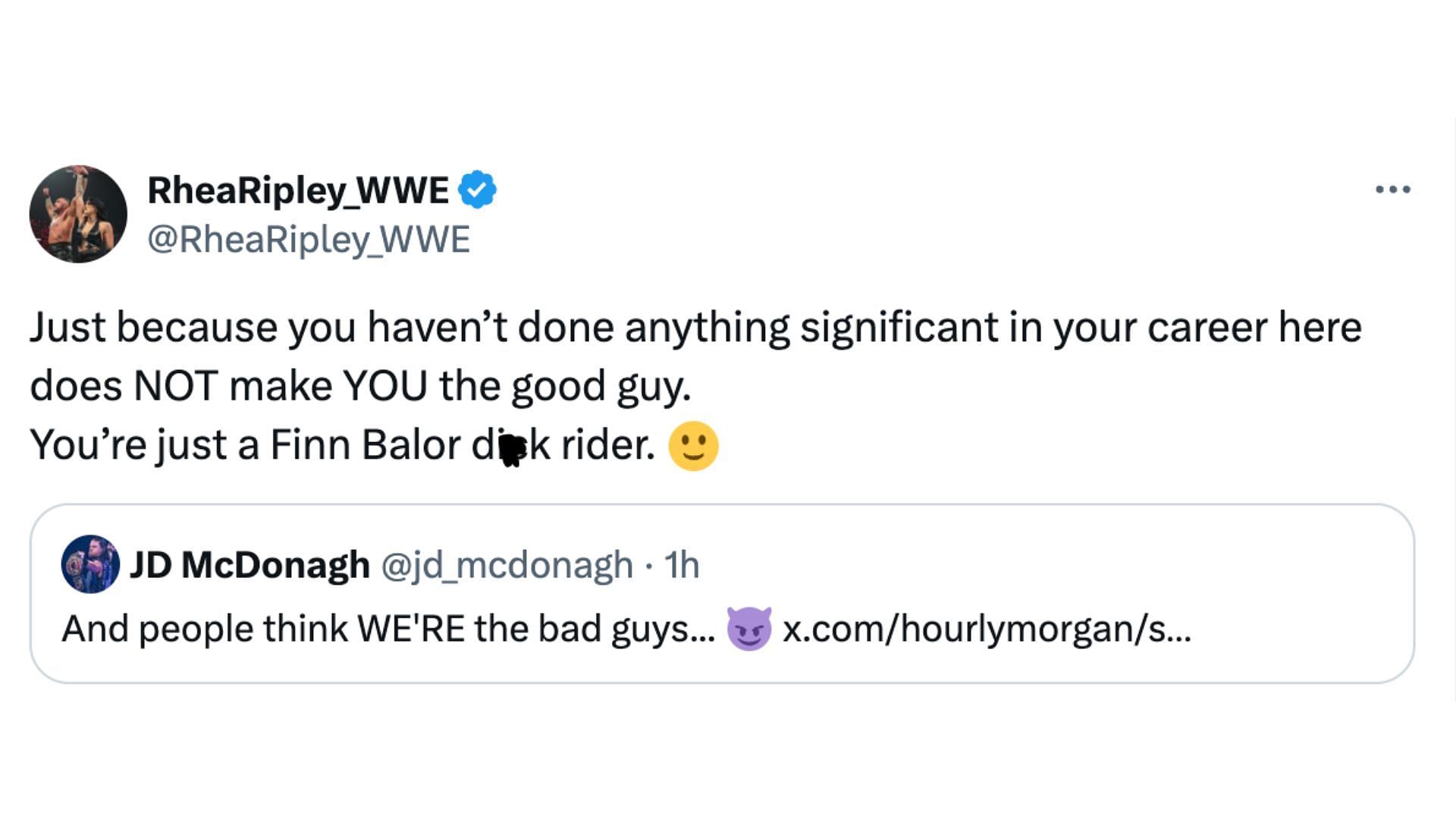Click the @jd_mcdonagh handle

click(507, 565)
